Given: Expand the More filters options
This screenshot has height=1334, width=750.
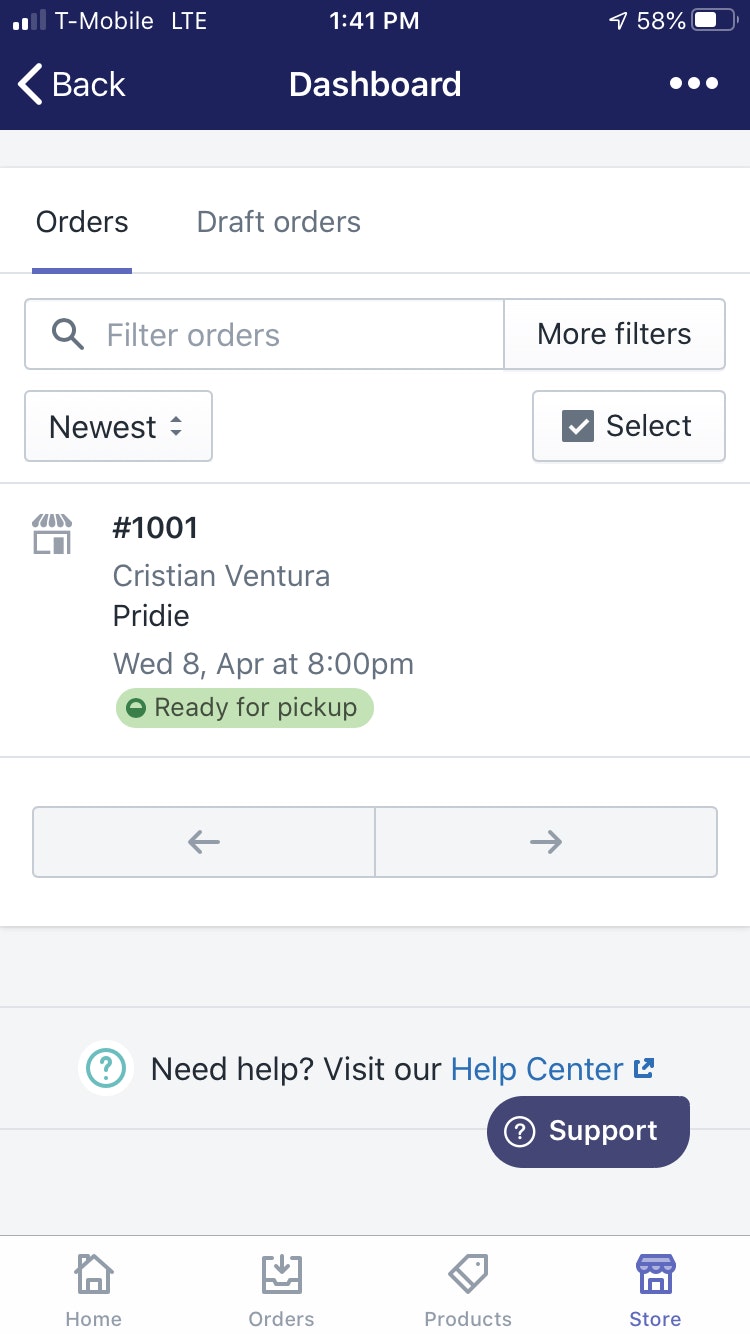Looking at the screenshot, I should tap(614, 334).
